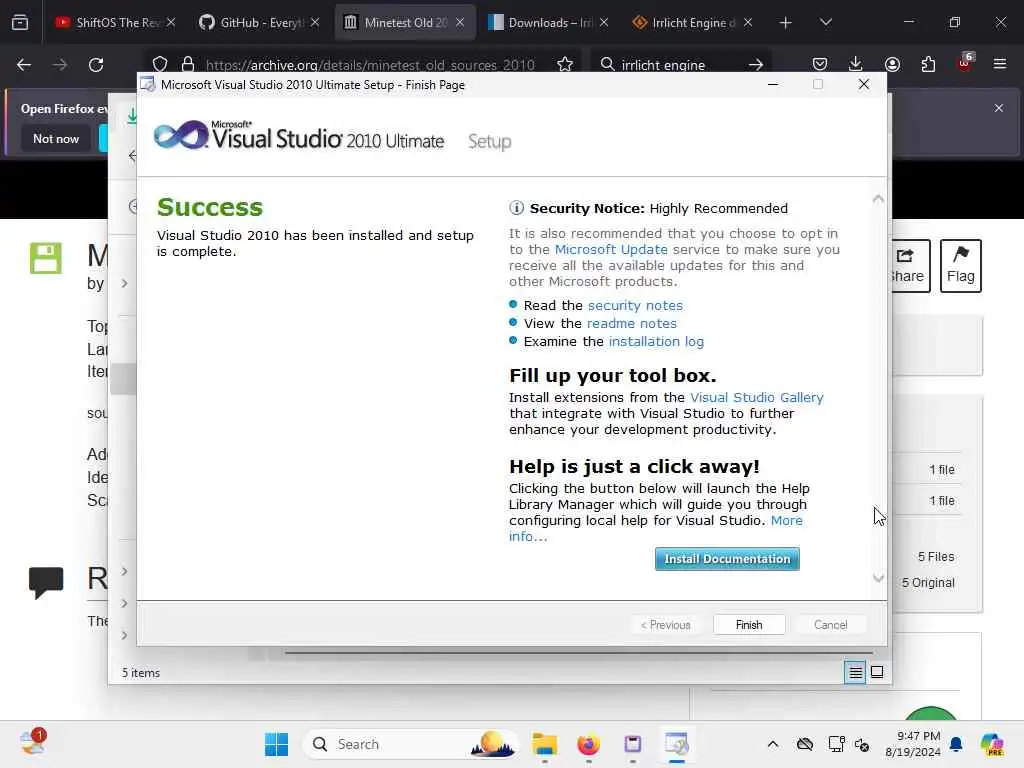Click the Flag button on archive page

pyautogui.click(x=960, y=265)
